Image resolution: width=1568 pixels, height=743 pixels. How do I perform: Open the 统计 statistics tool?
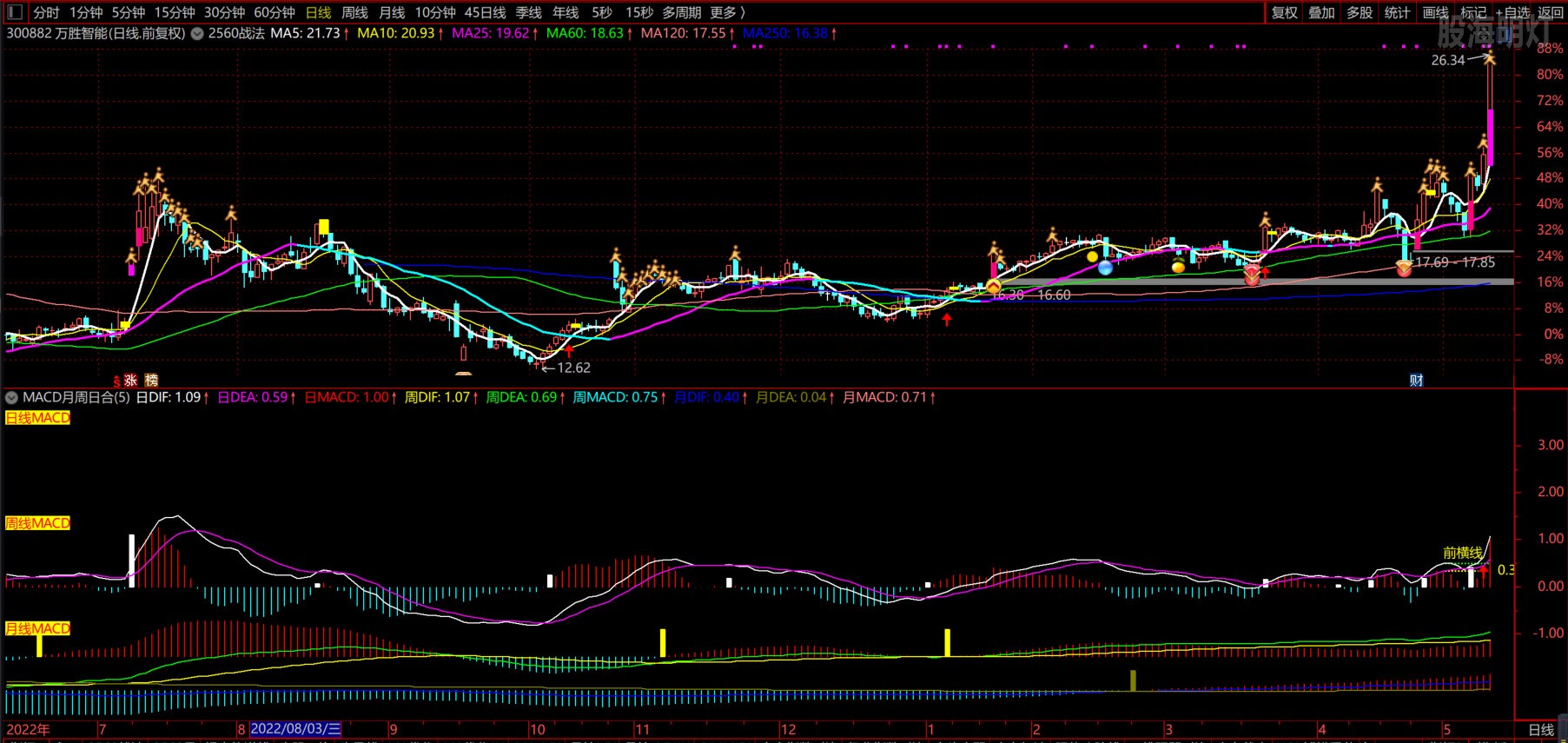pos(1397,12)
